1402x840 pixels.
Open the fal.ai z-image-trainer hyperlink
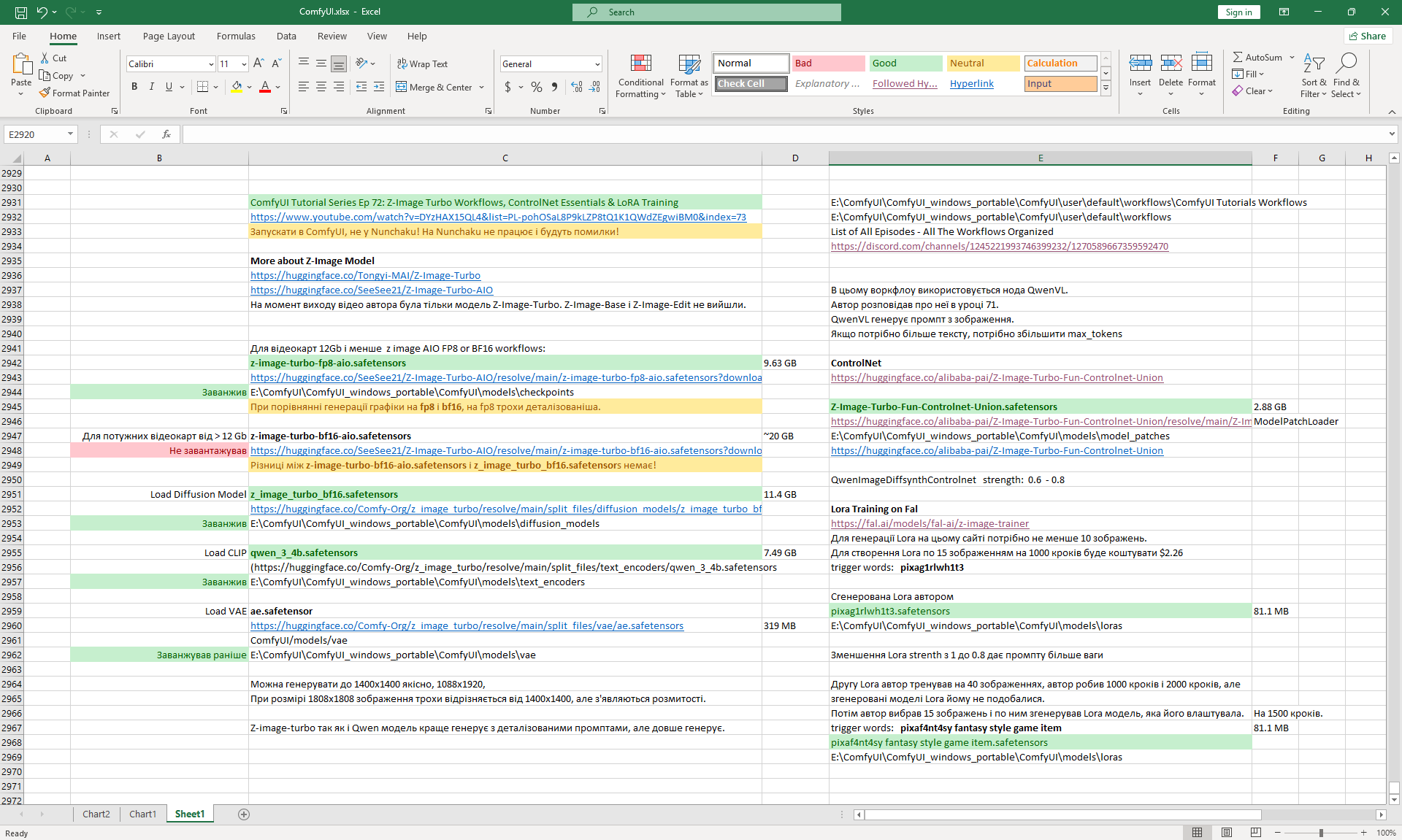pyautogui.click(x=930, y=523)
